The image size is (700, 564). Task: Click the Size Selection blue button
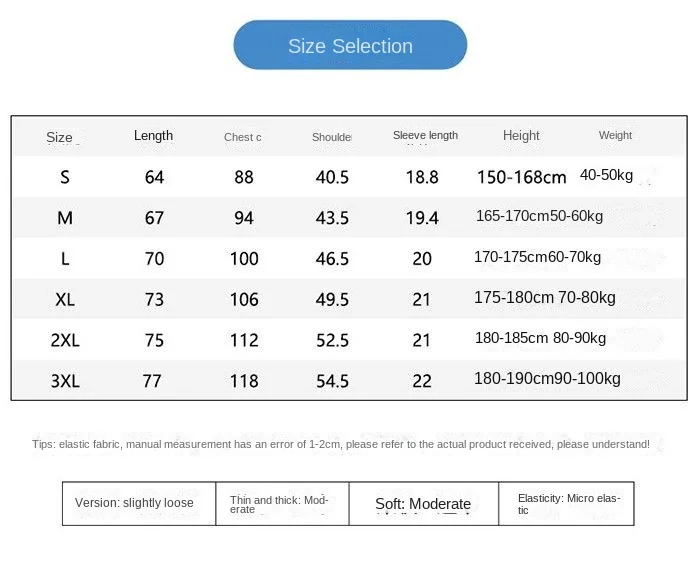click(350, 45)
